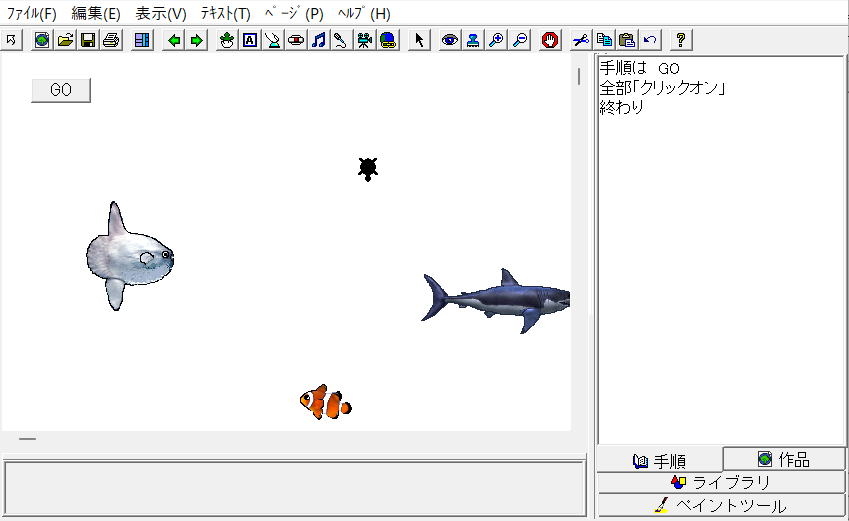The image size is (849, 521).
Task: Open the ﾍﾙﾌﾟ(H) menu
Action: pyautogui.click(x=364, y=13)
